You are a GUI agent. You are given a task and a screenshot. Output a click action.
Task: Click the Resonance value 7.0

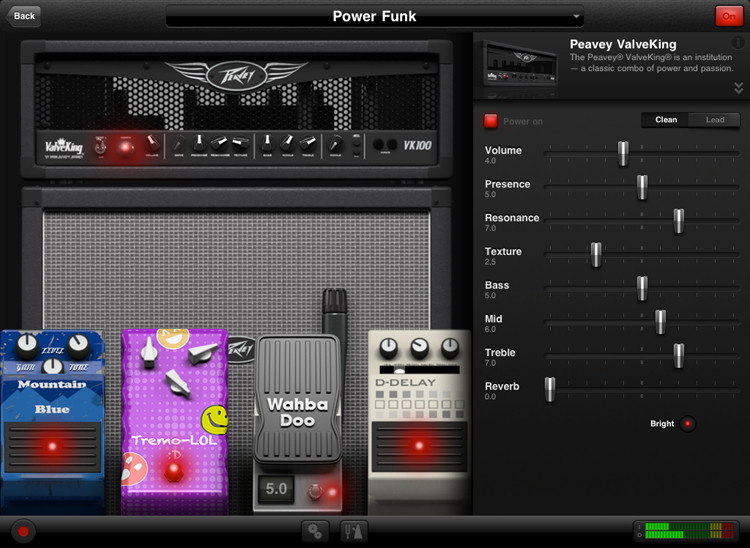click(x=490, y=228)
